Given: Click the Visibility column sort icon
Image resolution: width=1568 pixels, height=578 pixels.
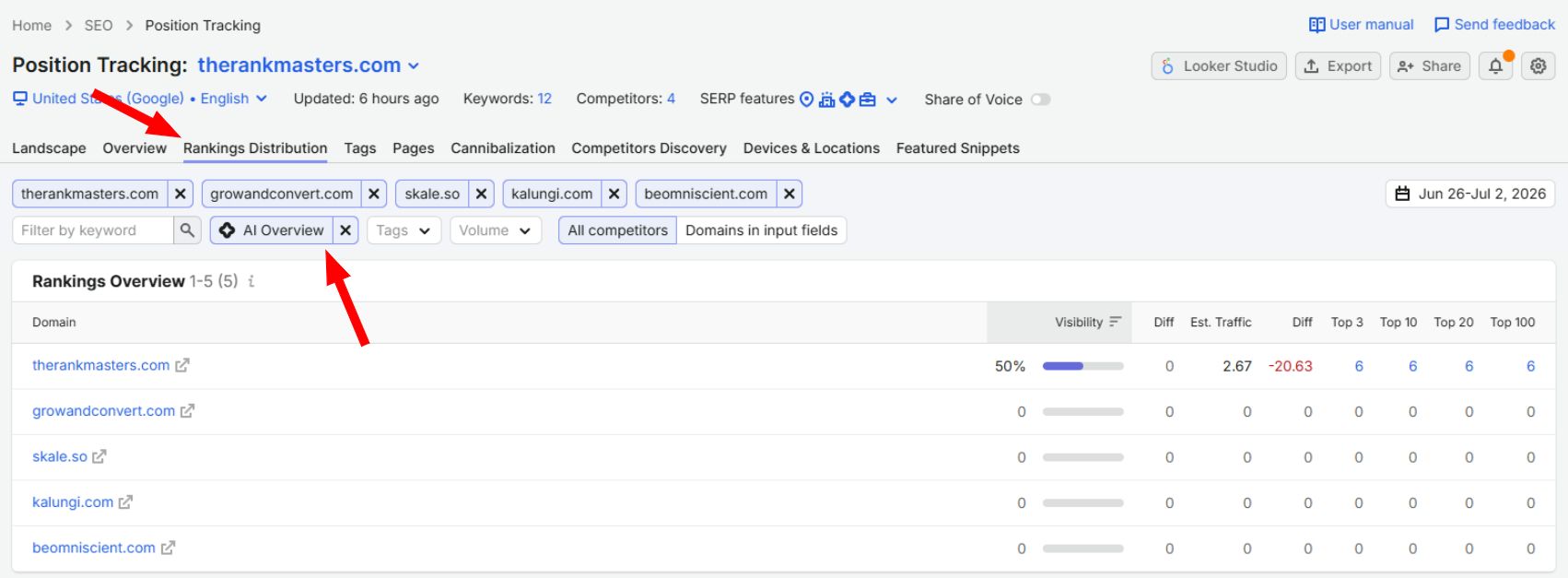Looking at the screenshot, I should (x=1116, y=322).
